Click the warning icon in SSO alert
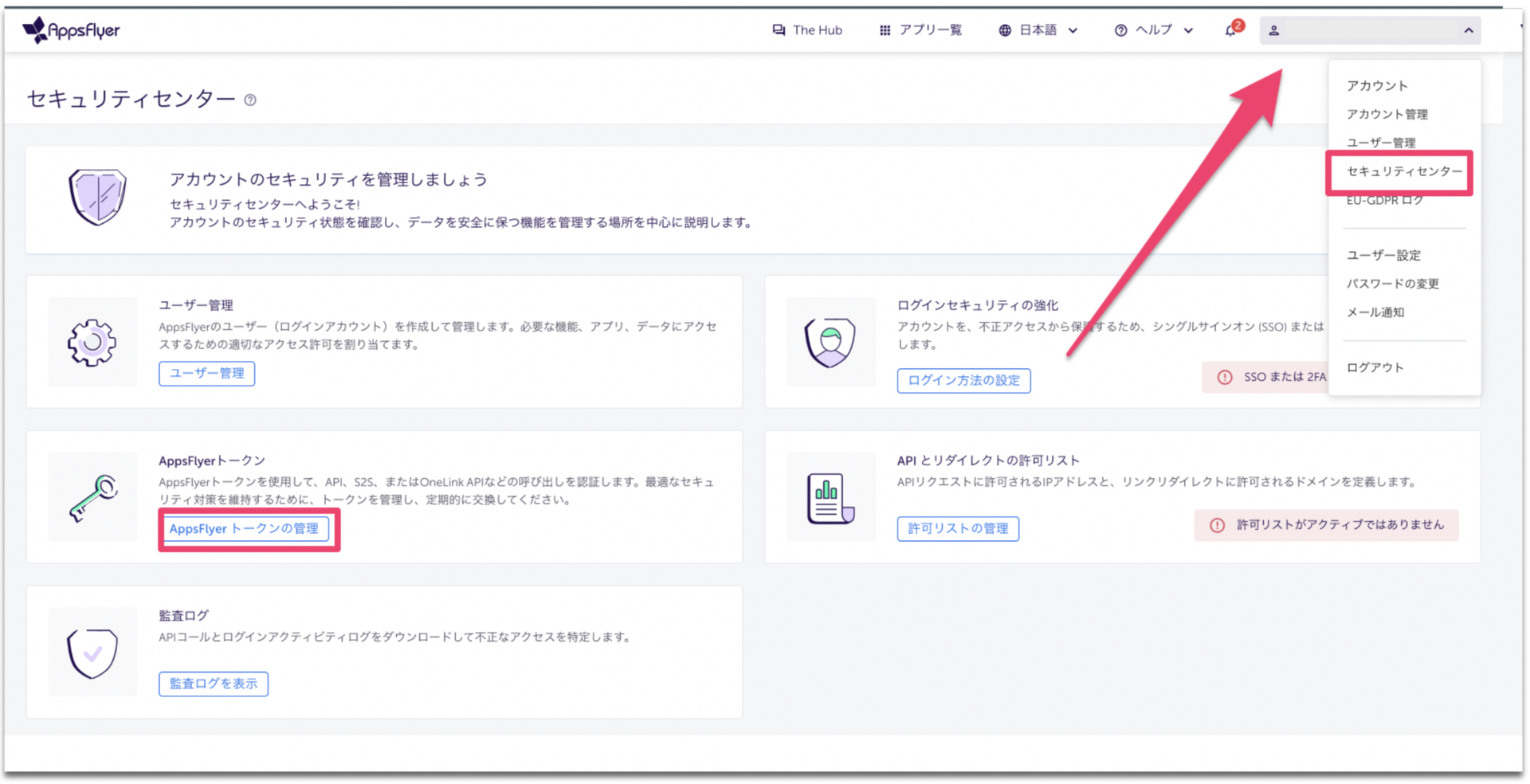Screen dimensions: 1530x784 [1225, 377]
